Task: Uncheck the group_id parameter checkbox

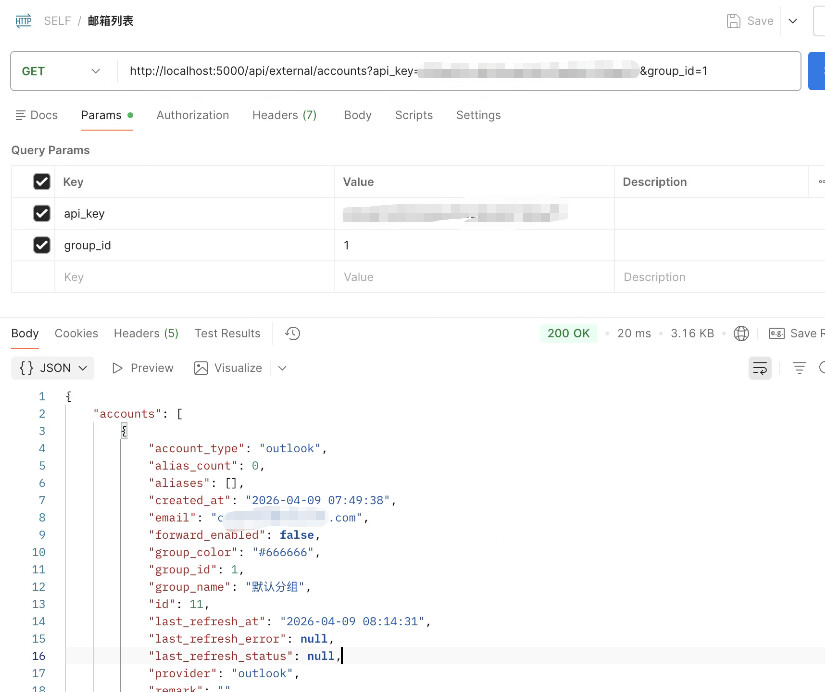Action: 42,245
